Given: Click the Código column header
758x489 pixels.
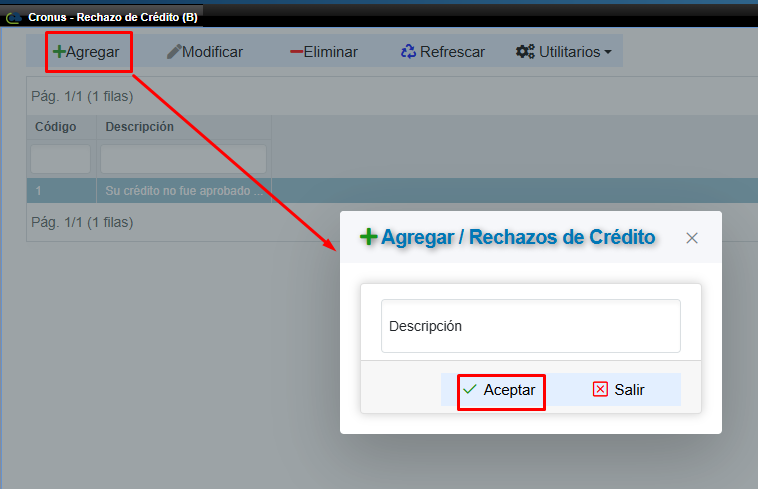Looking at the screenshot, I should [61, 127].
